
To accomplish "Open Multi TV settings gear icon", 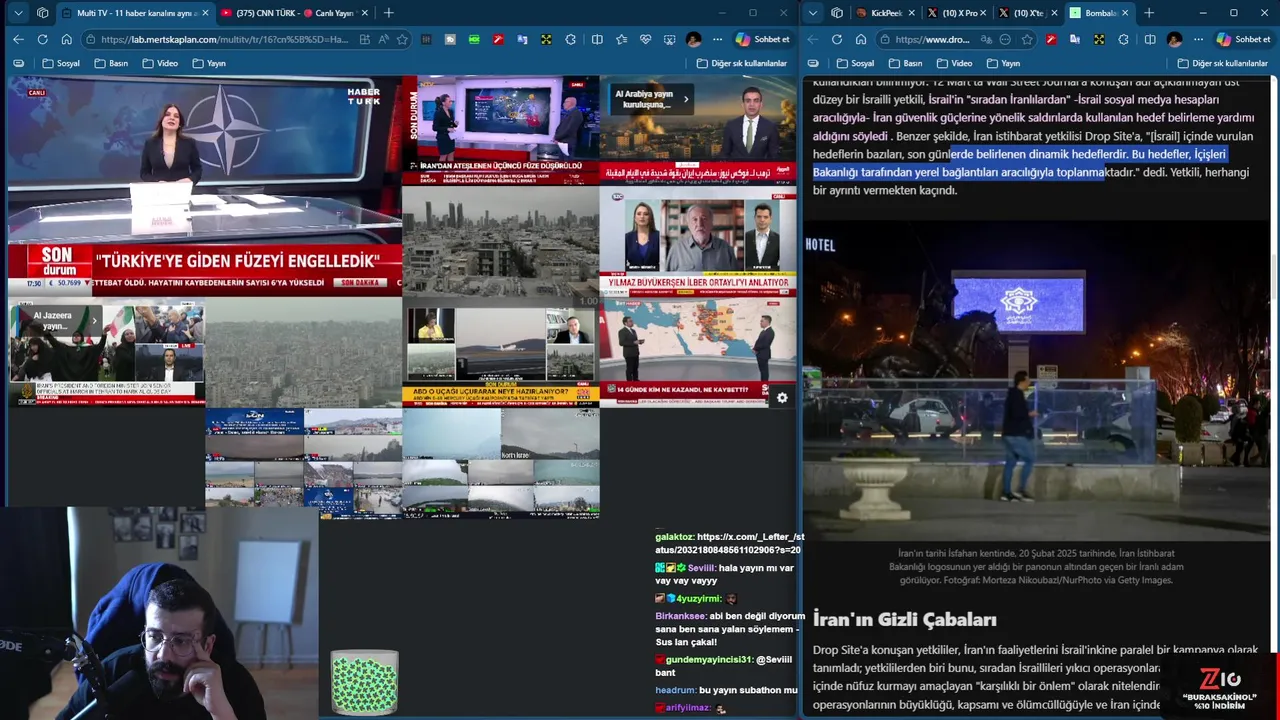I will [782, 397].
